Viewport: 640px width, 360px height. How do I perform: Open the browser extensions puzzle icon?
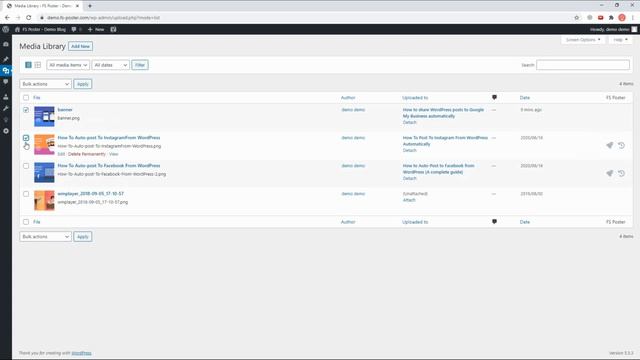(611, 18)
